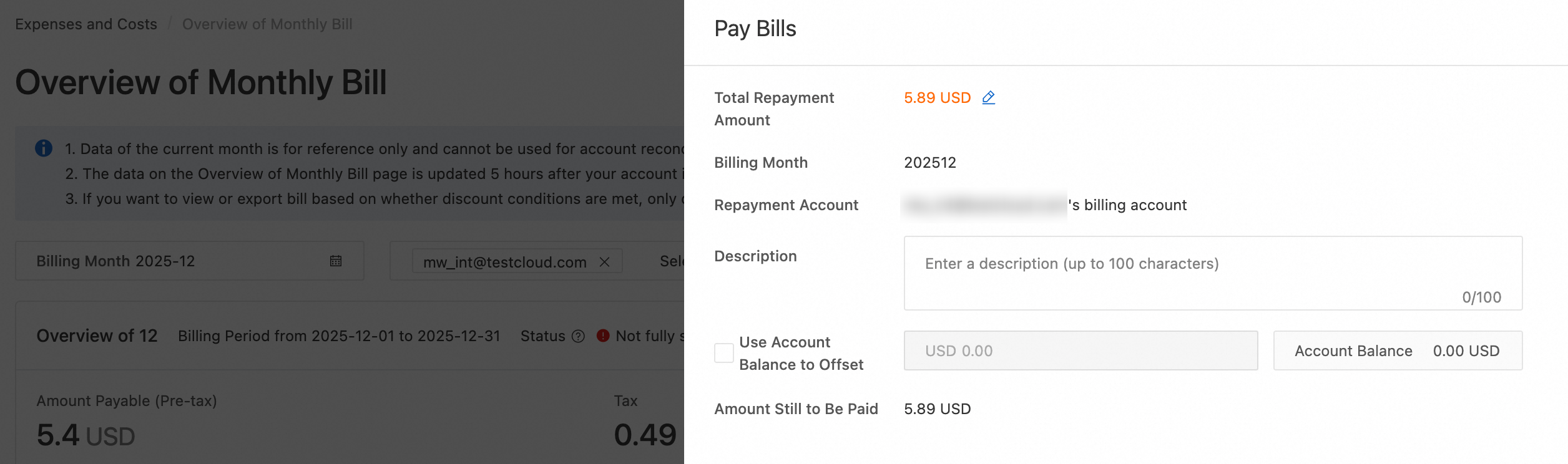This screenshot has width=1568, height=464.
Task: Click the Amount Still to Be Paid value
Action: click(x=937, y=409)
